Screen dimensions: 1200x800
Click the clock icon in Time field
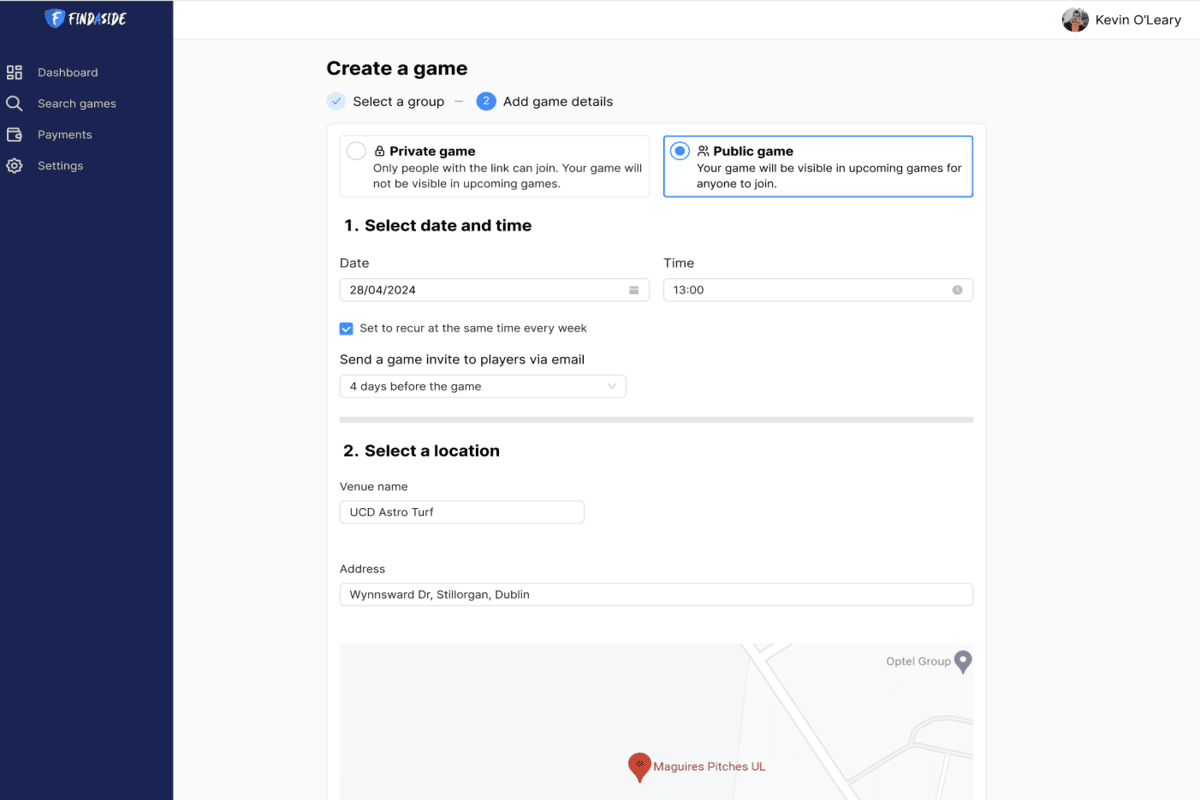pyautogui.click(x=957, y=290)
